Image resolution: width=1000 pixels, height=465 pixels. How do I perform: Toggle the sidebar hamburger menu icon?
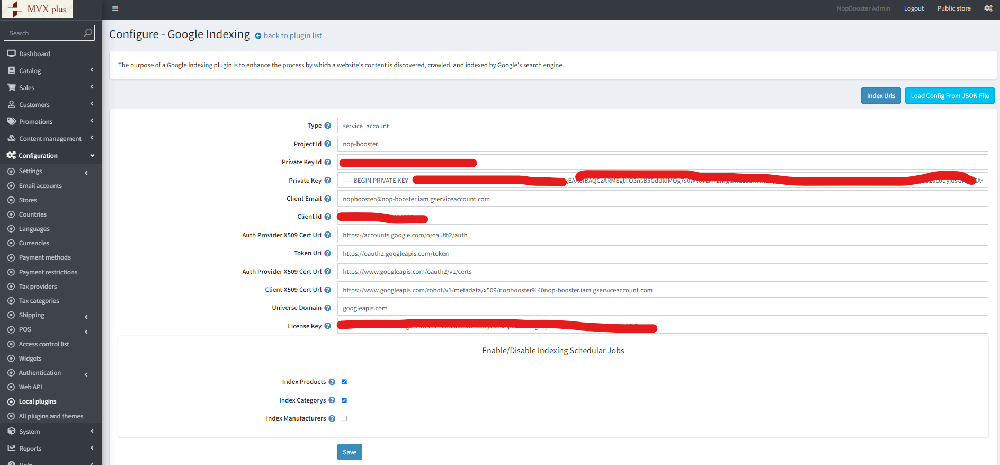pos(115,9)
